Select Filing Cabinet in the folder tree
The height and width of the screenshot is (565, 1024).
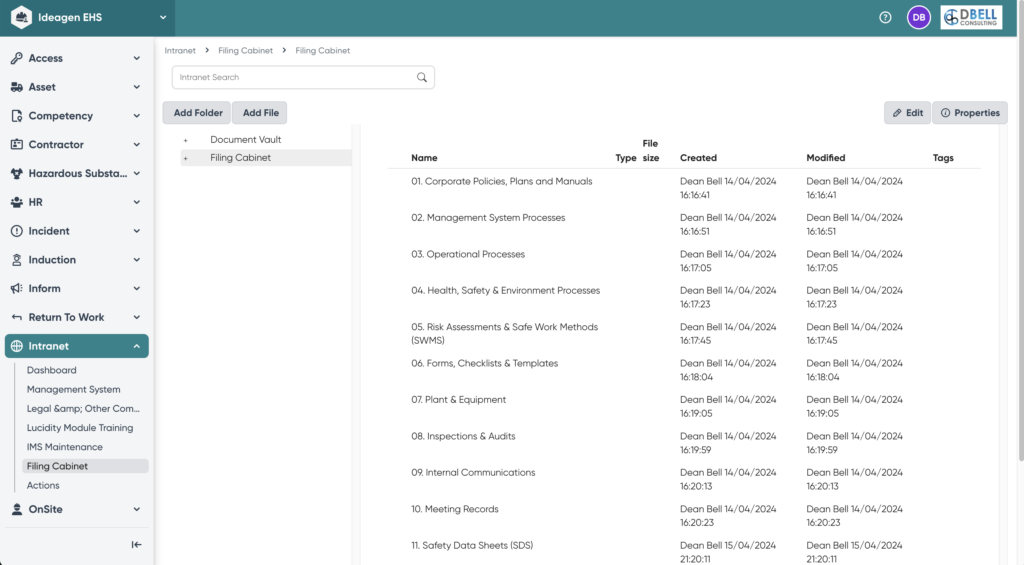coord(240,157)
